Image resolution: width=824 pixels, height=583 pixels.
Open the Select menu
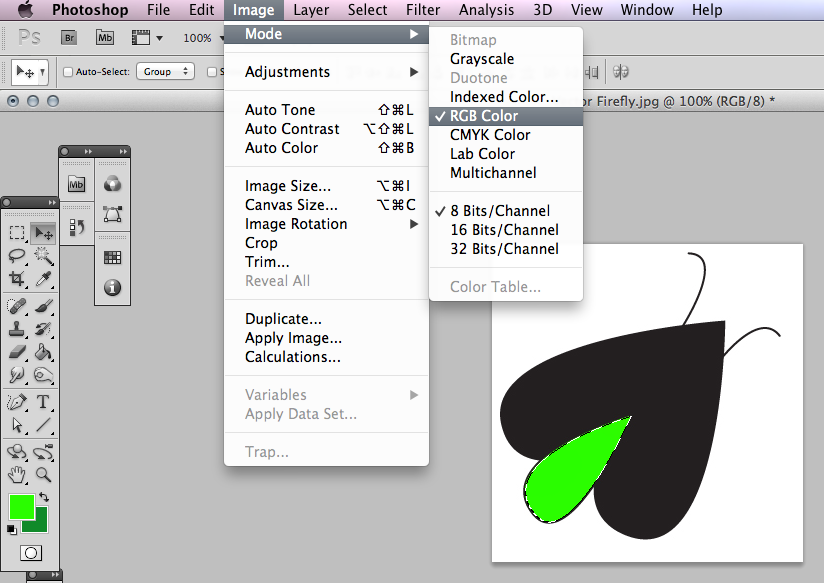367,10
